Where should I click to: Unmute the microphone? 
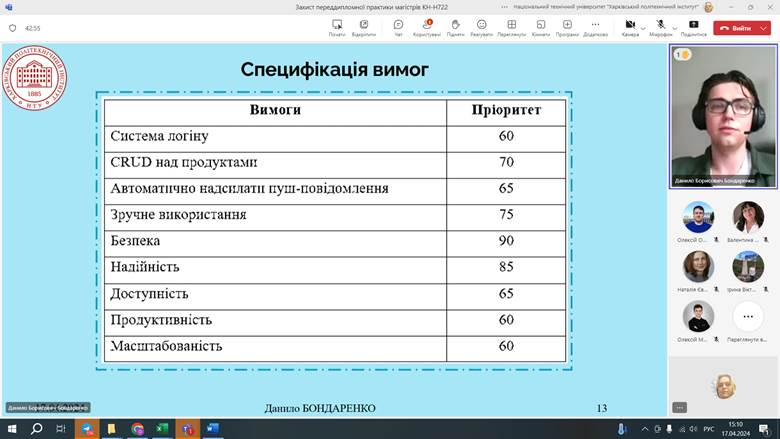(x=661, y=28)
